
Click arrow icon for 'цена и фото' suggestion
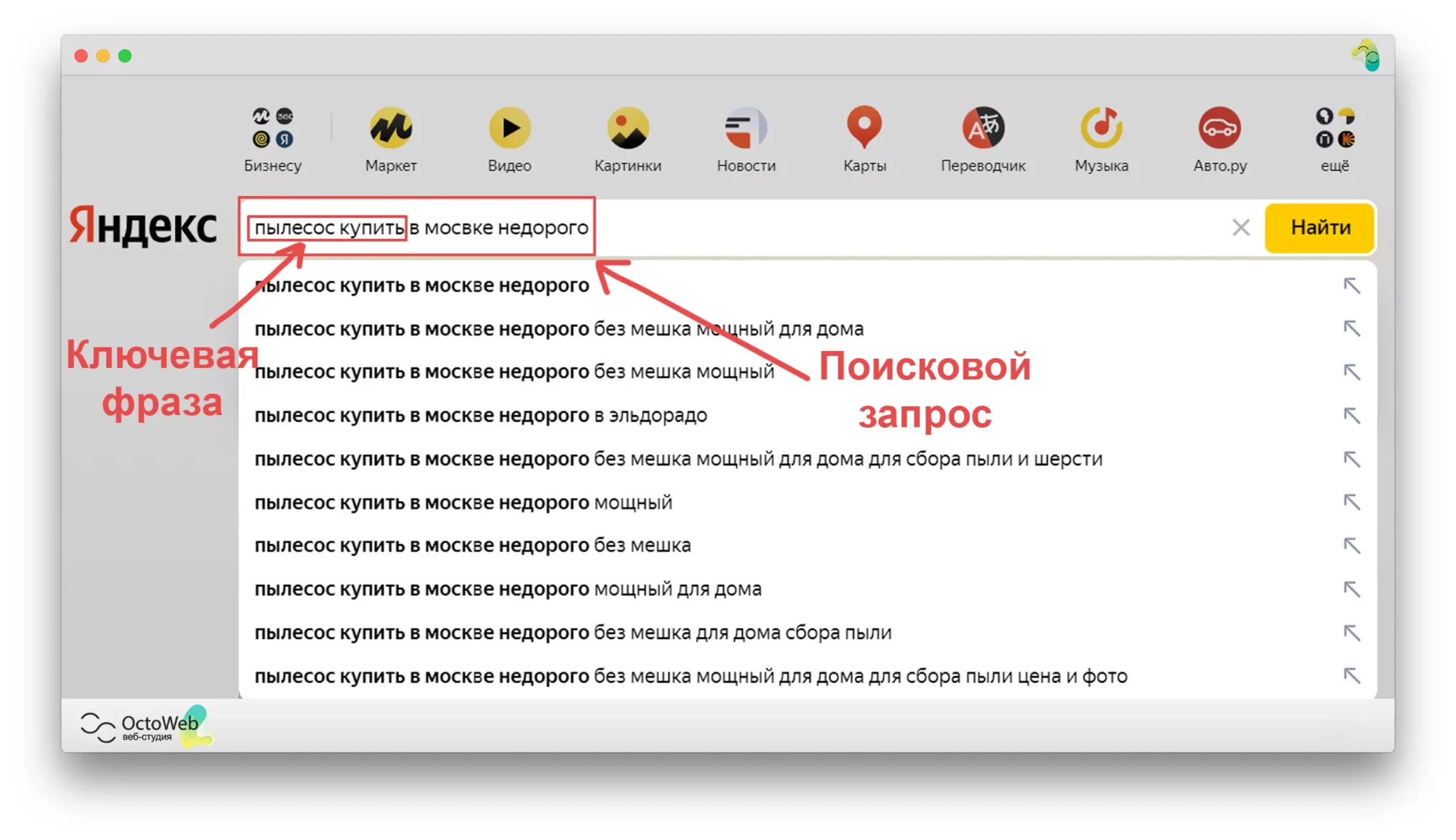pos(1351,676)
